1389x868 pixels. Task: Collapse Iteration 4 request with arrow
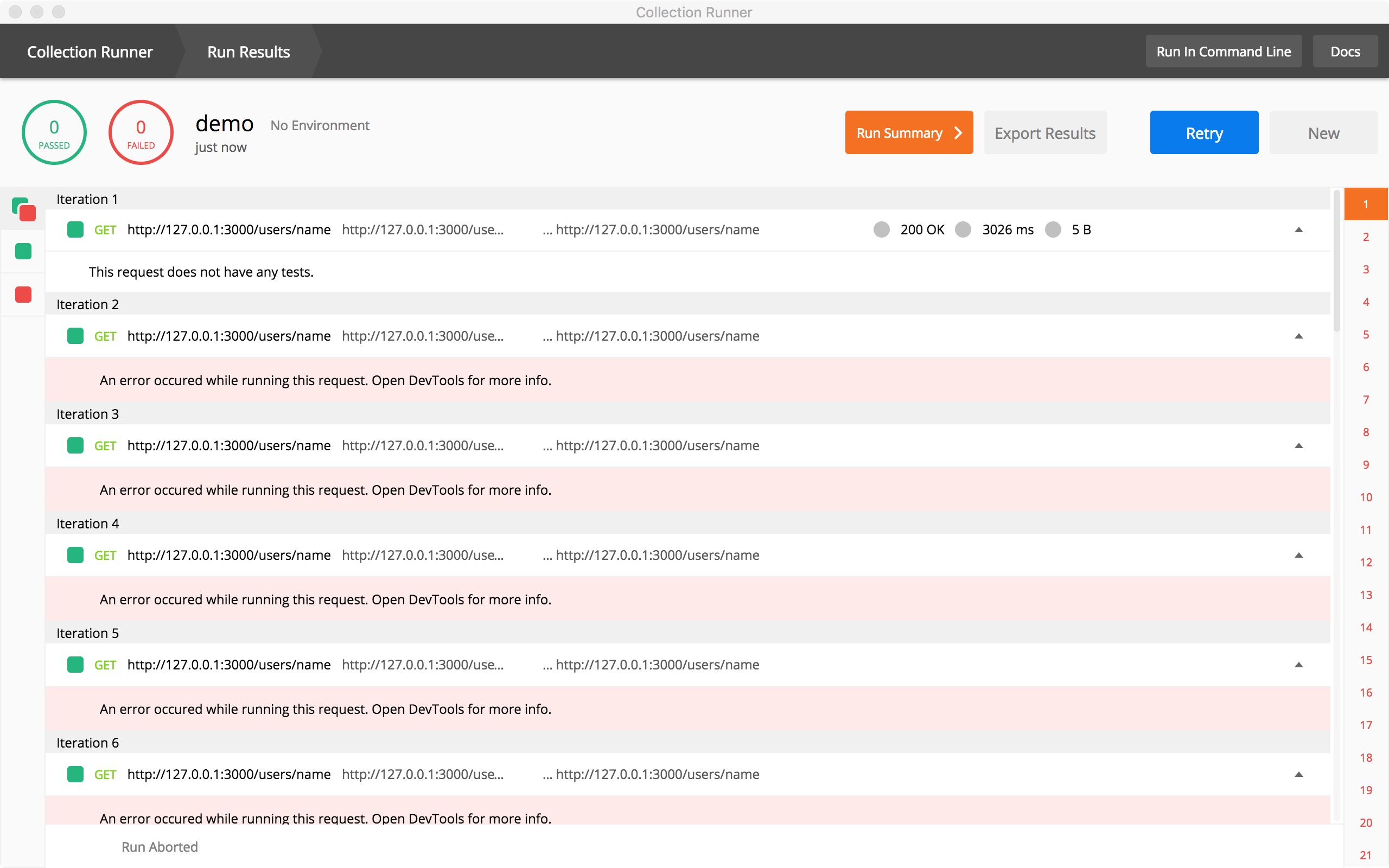coord(1298,555)
